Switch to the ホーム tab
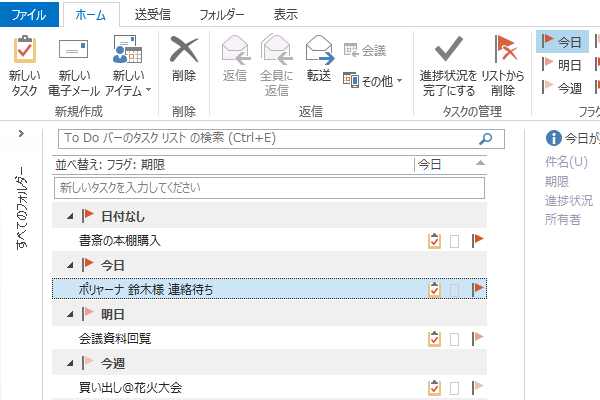The image size is (600, 400). click(91, 15)
